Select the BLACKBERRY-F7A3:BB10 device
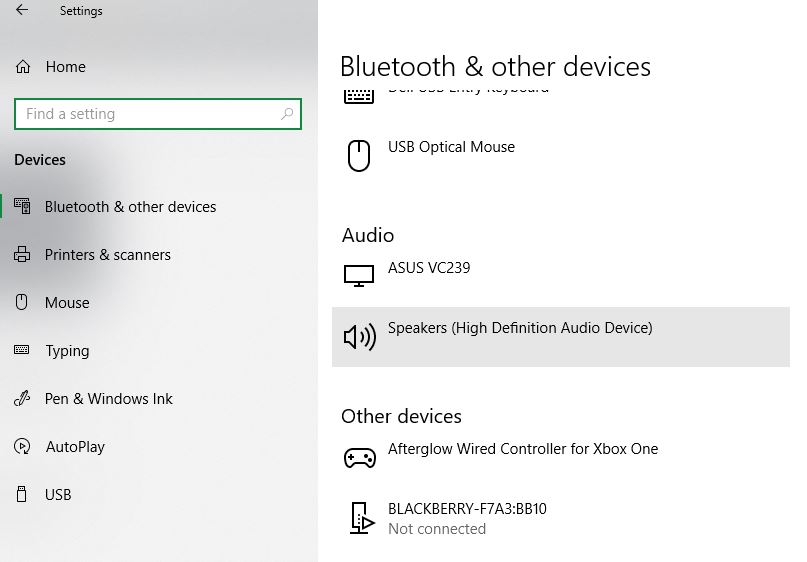 (x=467, y=509)
